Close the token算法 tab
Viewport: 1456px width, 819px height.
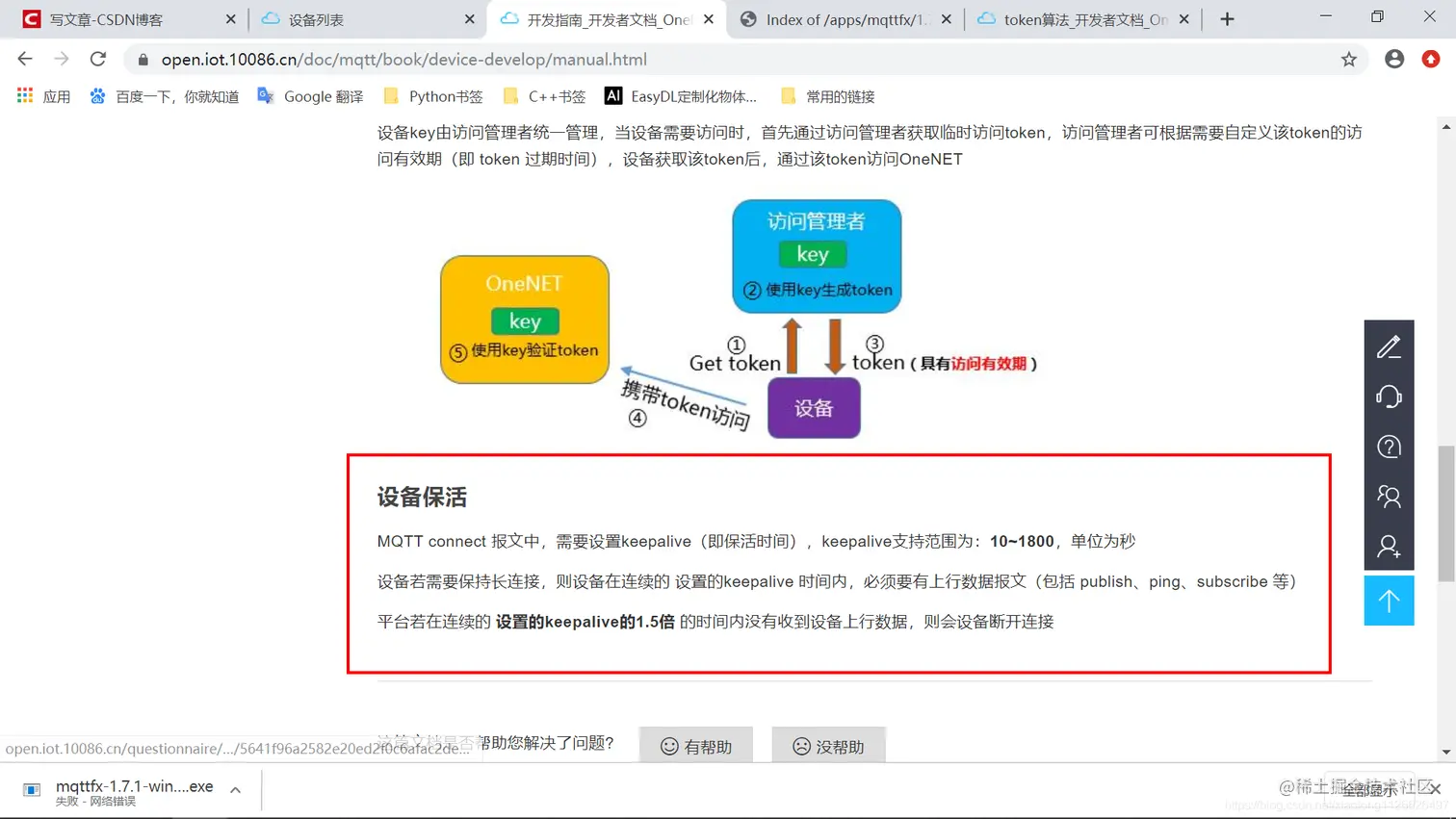click(1184, 19)
